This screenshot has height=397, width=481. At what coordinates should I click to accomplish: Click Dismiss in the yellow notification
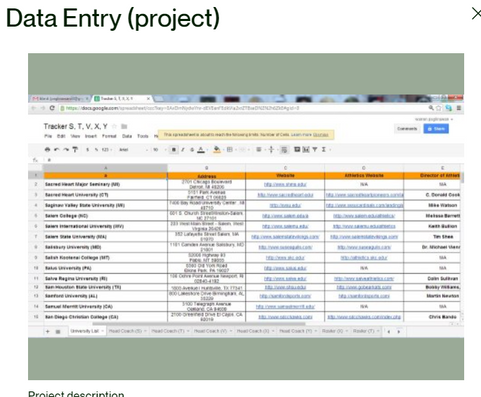point(321,135)
